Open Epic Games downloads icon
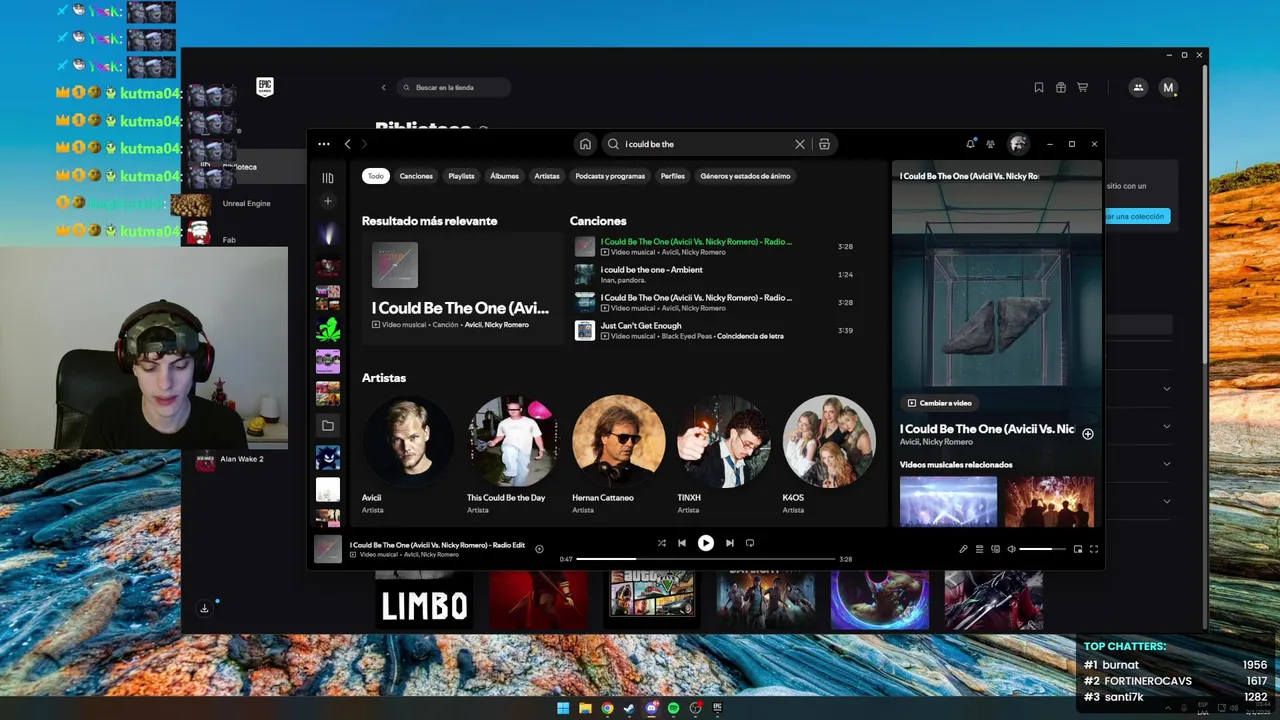 pyautogui.click(x=204, y=608)
